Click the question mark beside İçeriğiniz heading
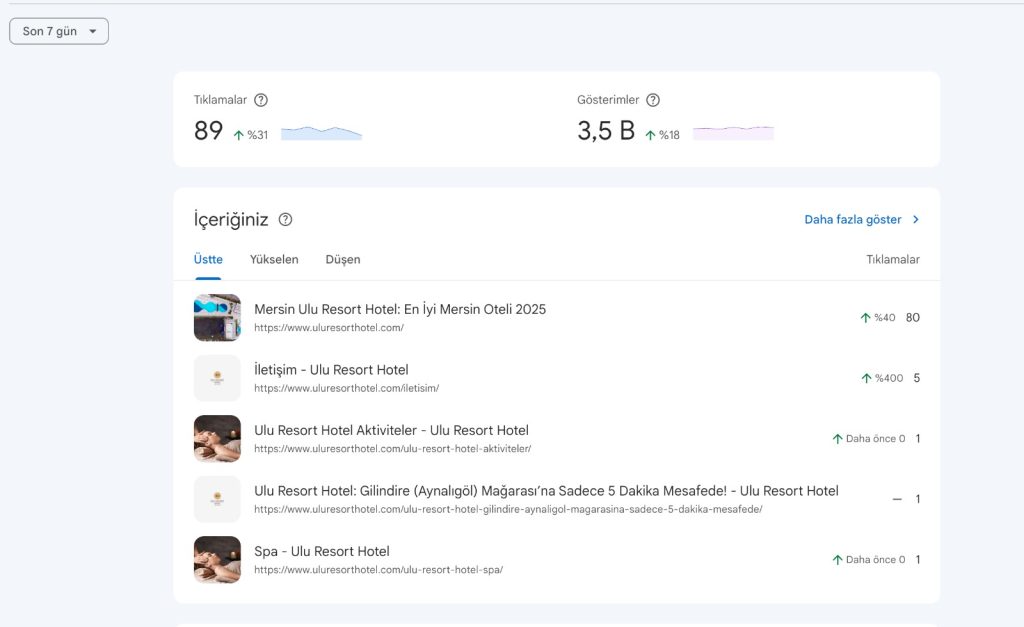The width and height of the screenshot is (1024, 627). [285, 220]
